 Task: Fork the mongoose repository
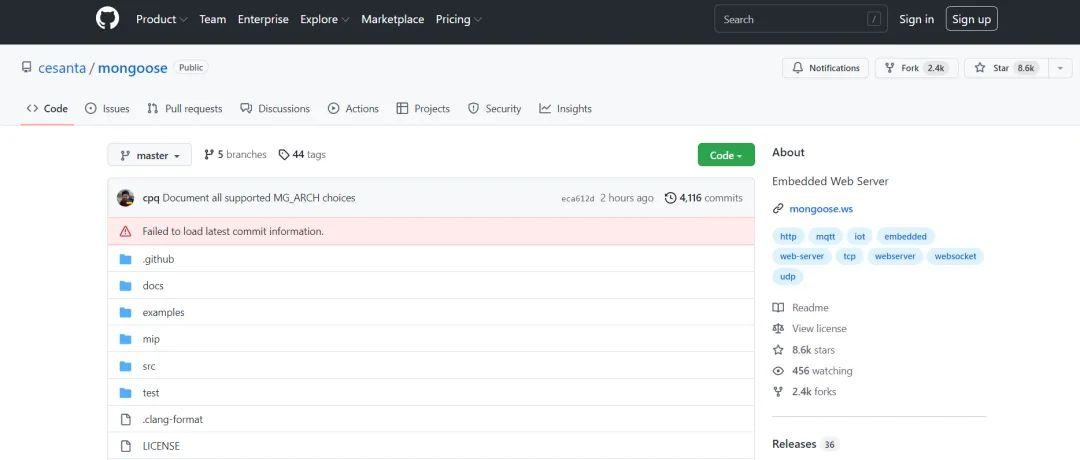(x=915, y=68)
